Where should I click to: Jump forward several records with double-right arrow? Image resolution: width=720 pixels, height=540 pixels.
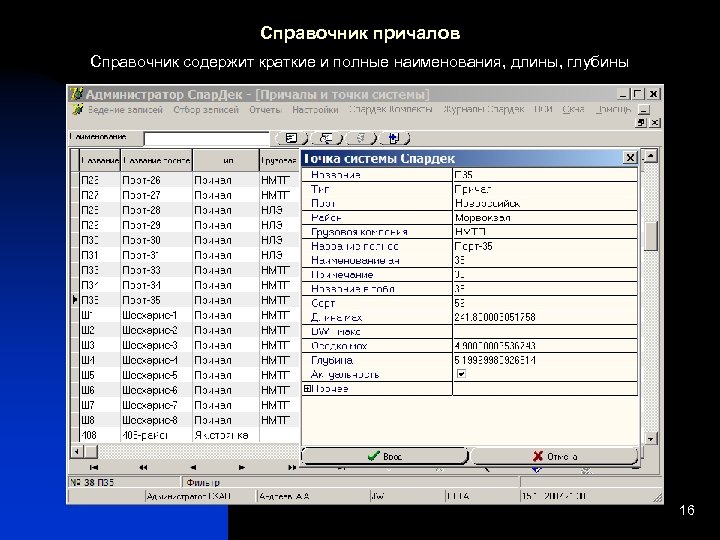click(292, 467)
